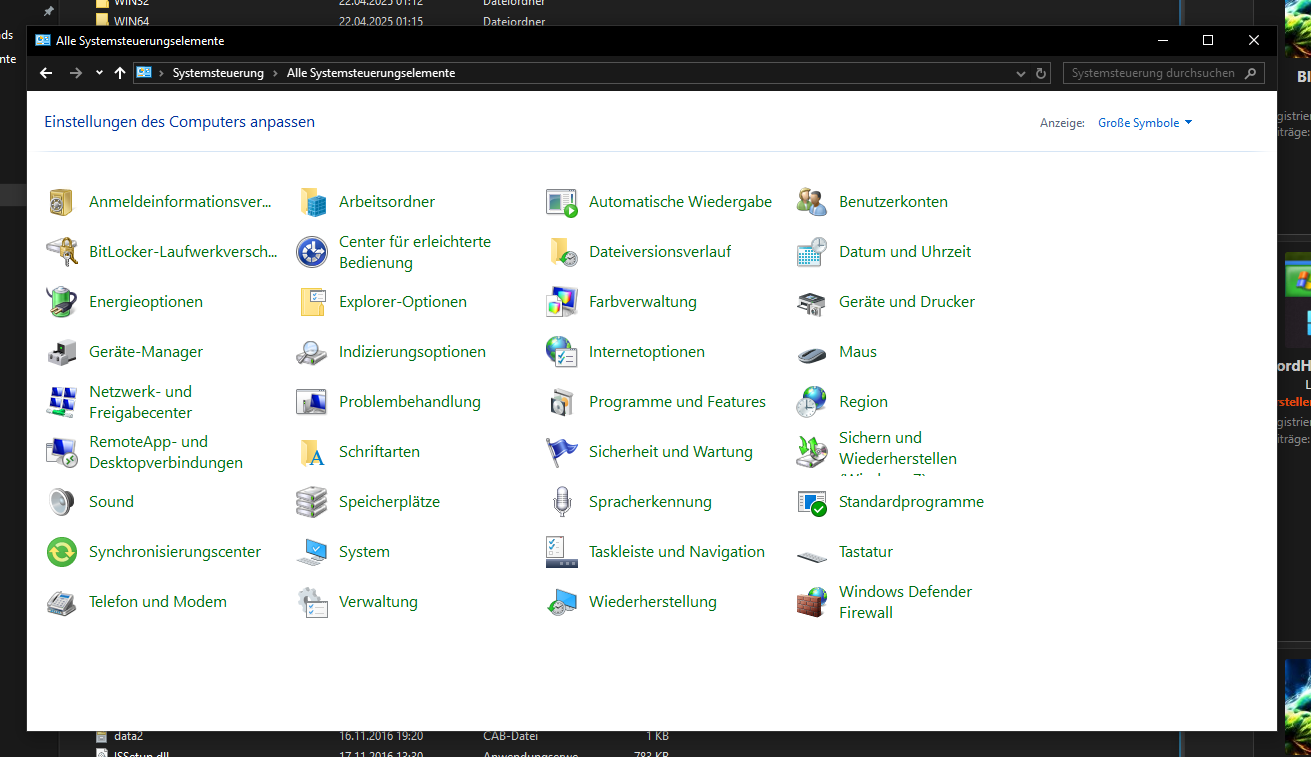This screenshot has height=757, width=1311.
Task: Click the 'Einstellungen des Computers anpassen' heading
Action: (180, 122)
